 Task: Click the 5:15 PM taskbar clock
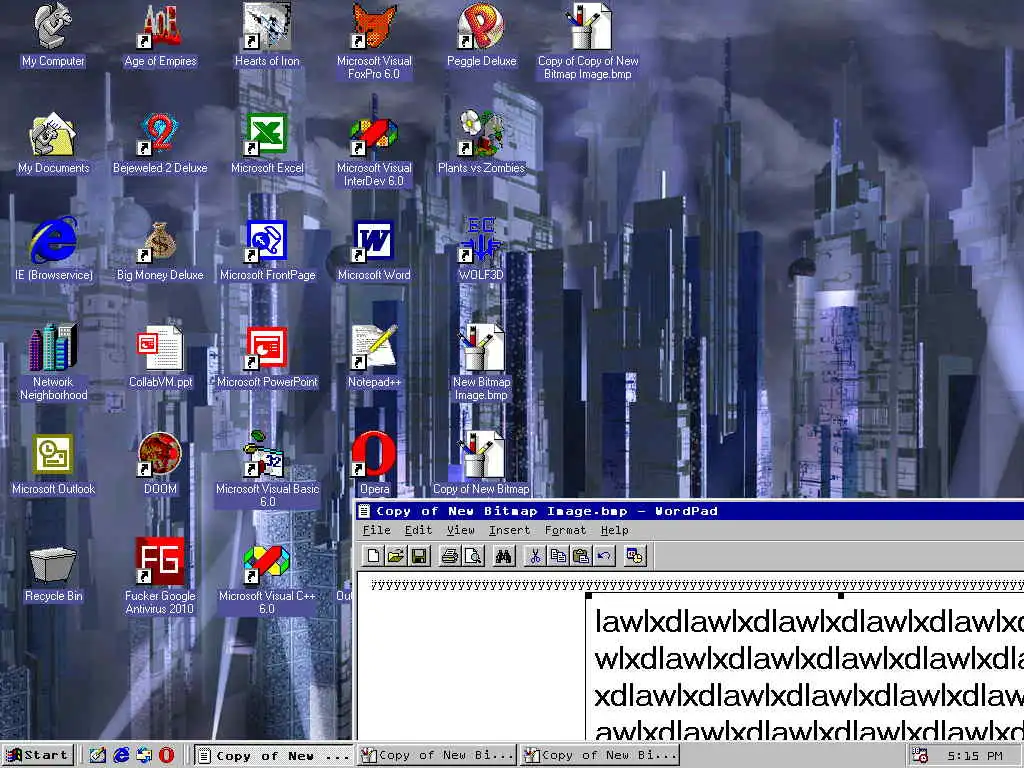click(x=974, y=756)
